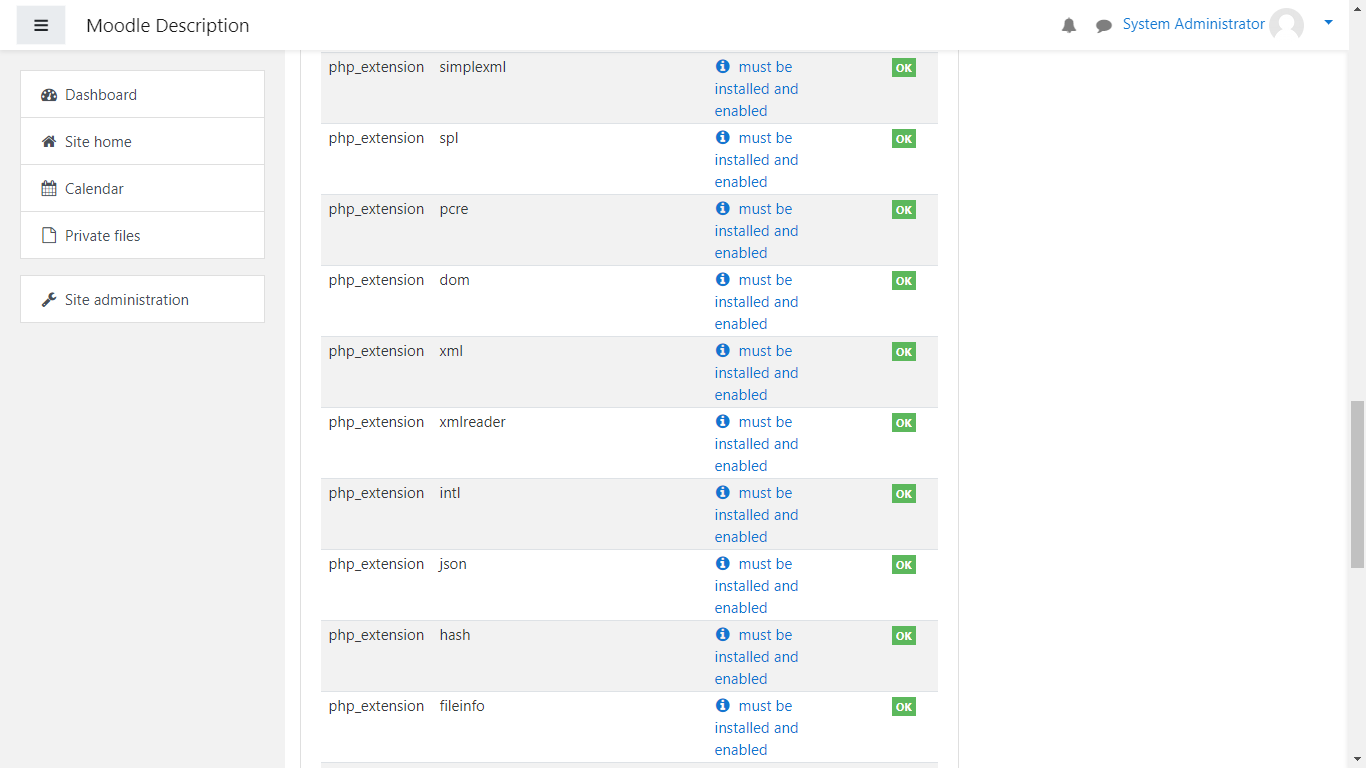Open the notifications bell icon

(1069, 25)
